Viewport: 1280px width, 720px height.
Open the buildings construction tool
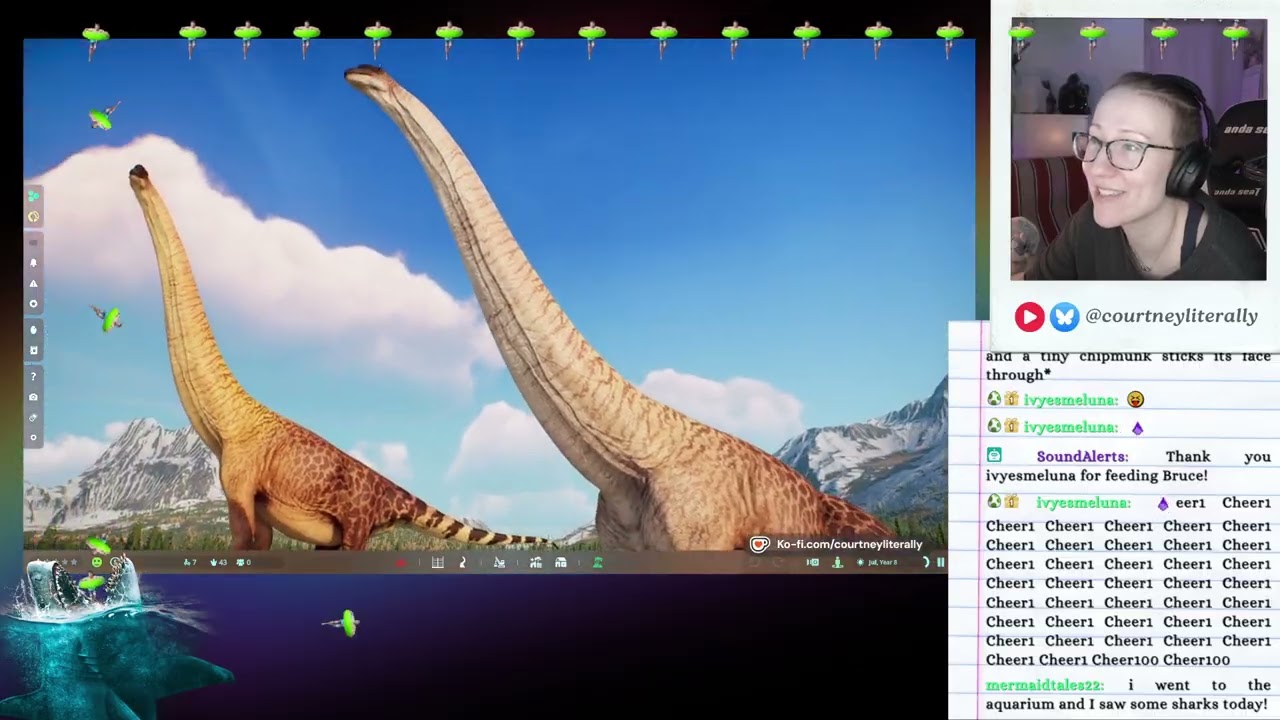[x=535, y=562]
